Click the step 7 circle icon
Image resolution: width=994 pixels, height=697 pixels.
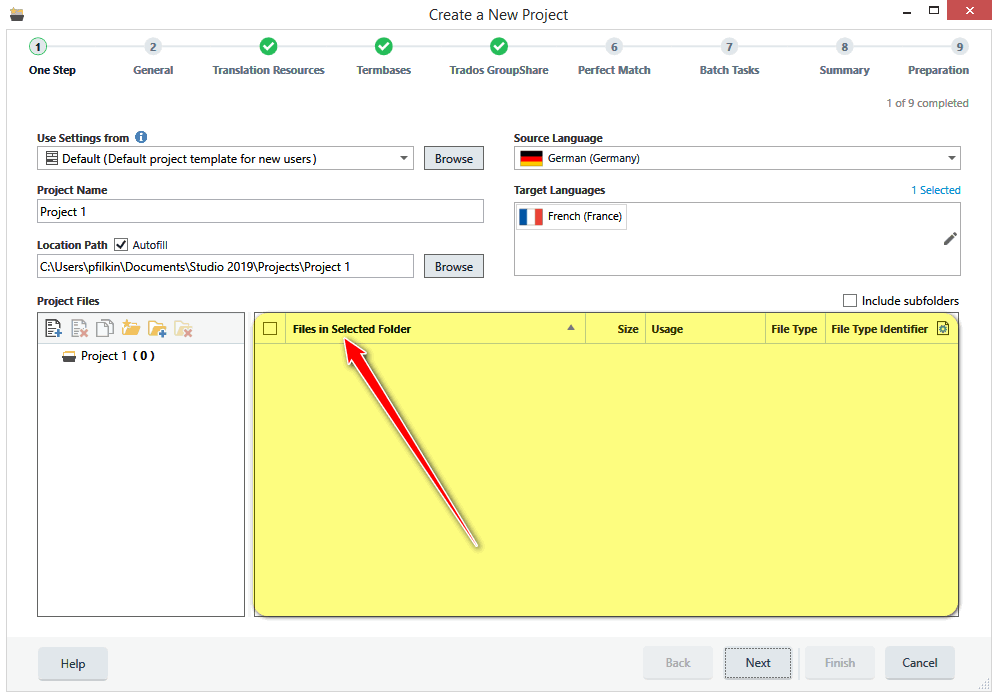pos(729,46)
